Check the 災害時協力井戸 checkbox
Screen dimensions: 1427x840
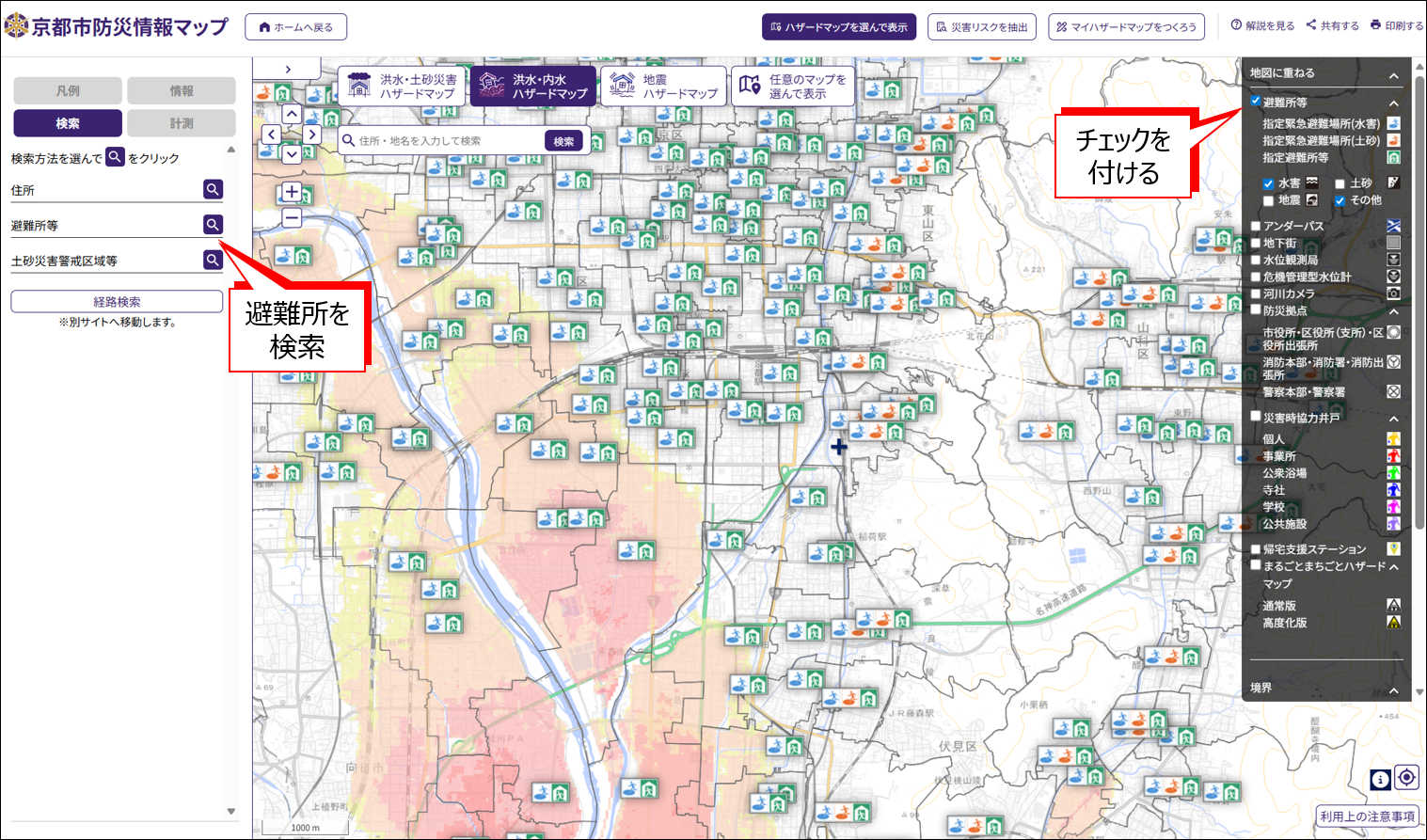(1255, 416)
